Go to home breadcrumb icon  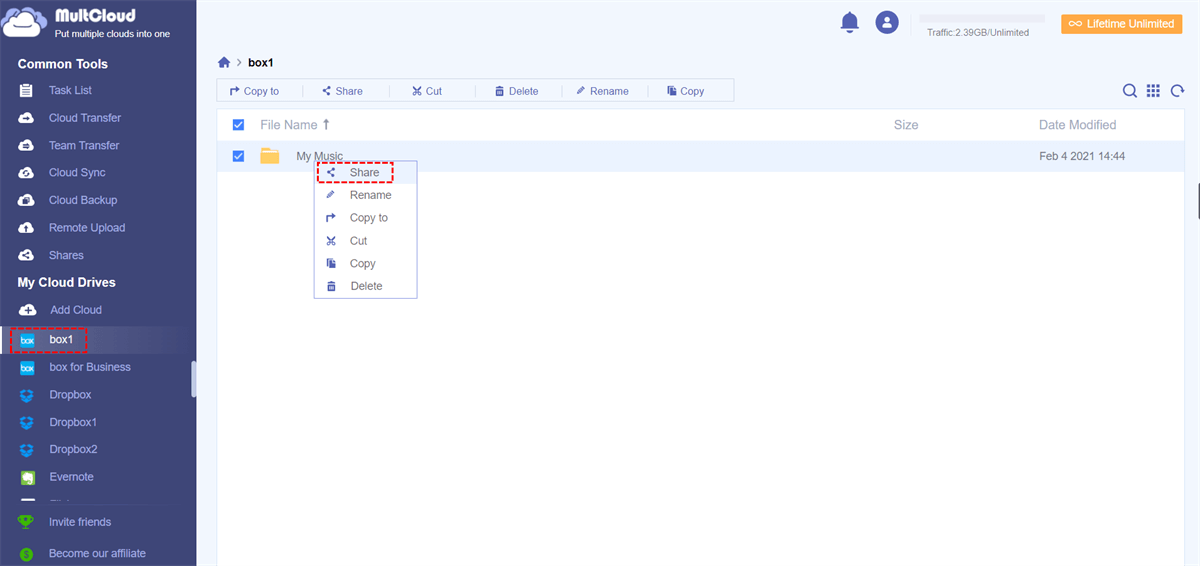tap(224, 63)
